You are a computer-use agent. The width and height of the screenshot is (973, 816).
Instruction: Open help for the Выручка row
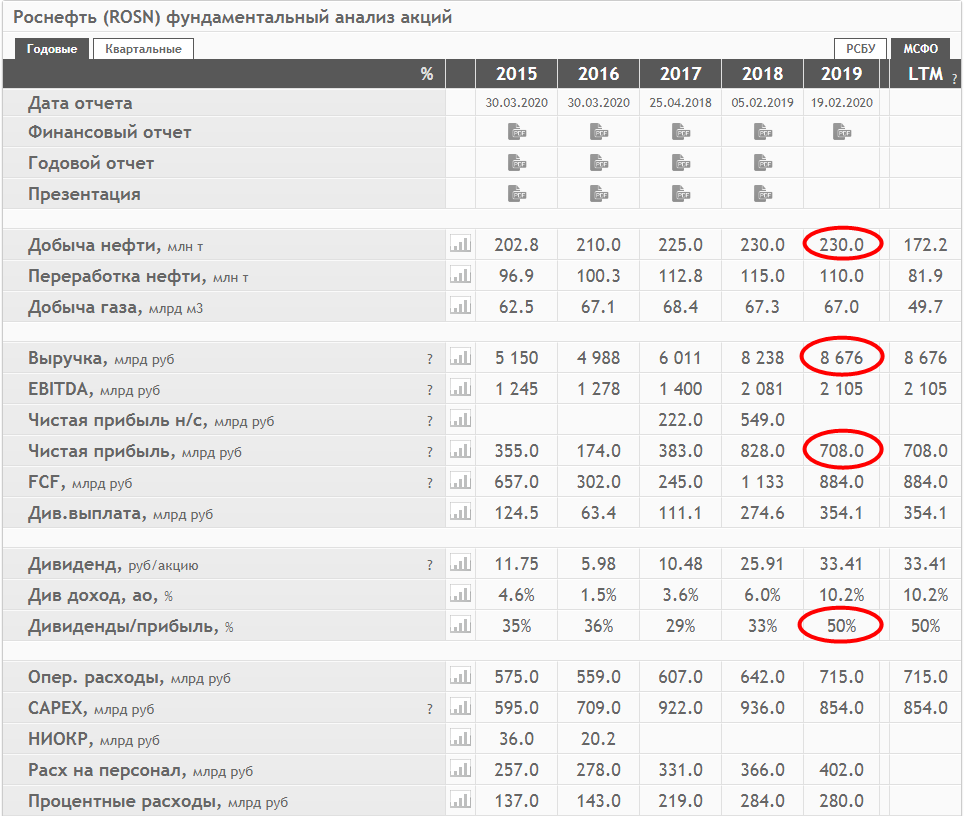point(429,359)
